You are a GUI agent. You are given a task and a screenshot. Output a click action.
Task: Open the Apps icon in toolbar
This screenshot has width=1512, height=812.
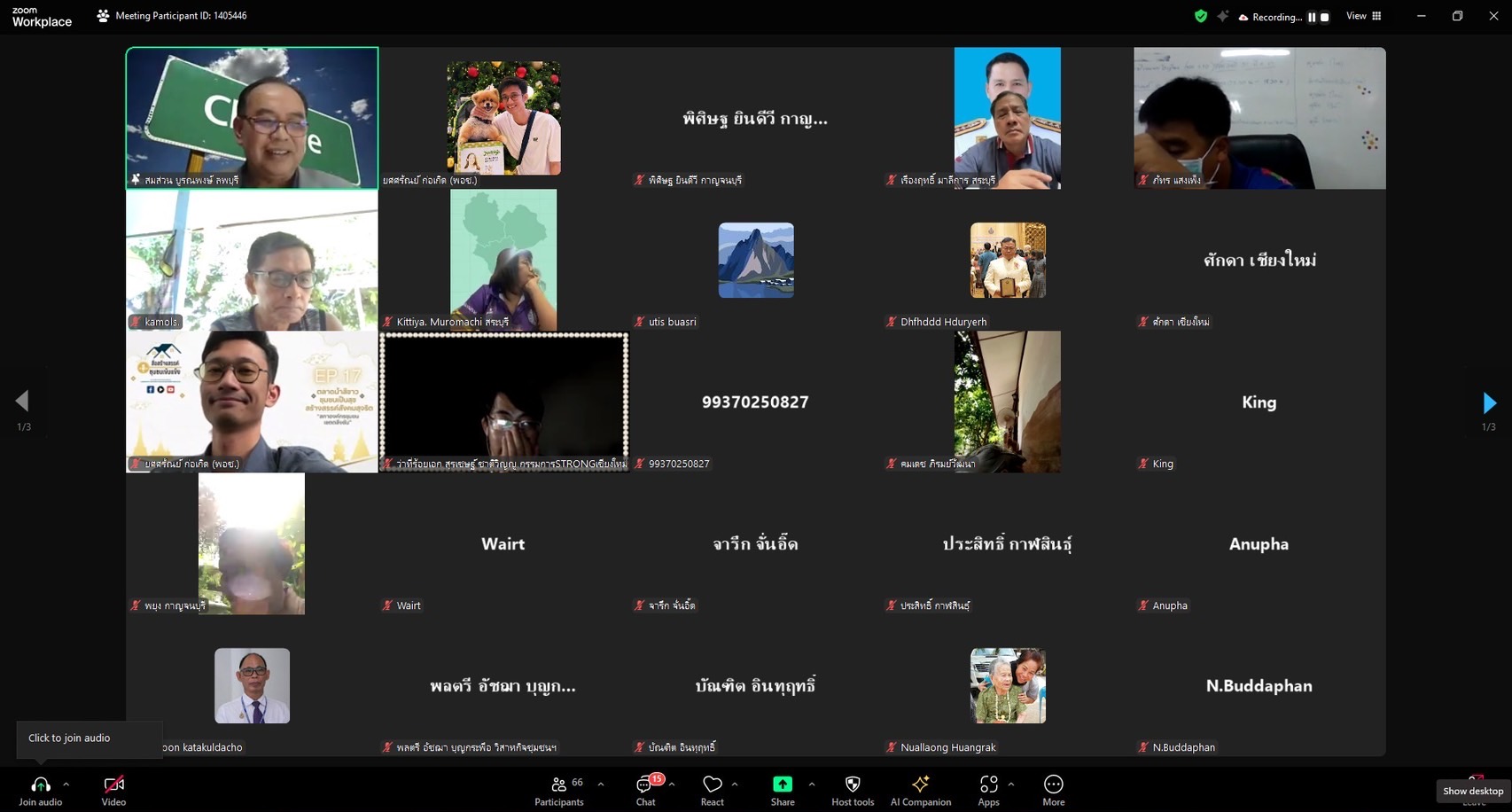tap(988, 785)
